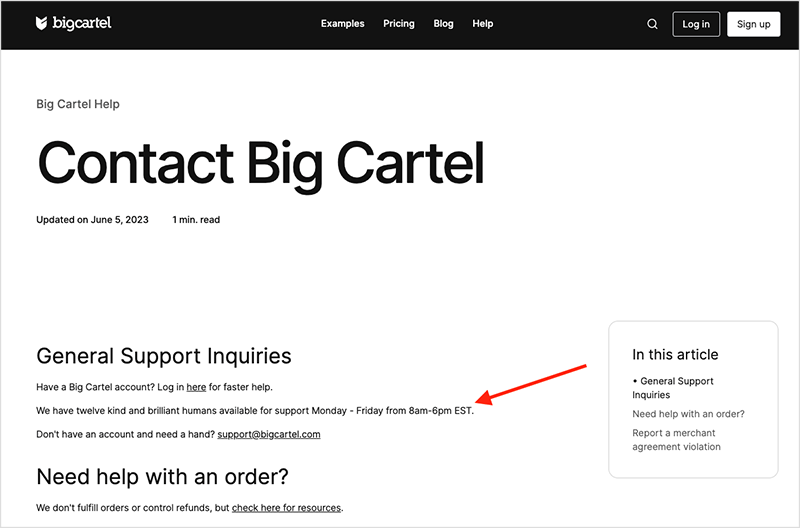This screenshot has width=800, height=528.
Task: Click the Log in button
Action: [x=696, y=24]
